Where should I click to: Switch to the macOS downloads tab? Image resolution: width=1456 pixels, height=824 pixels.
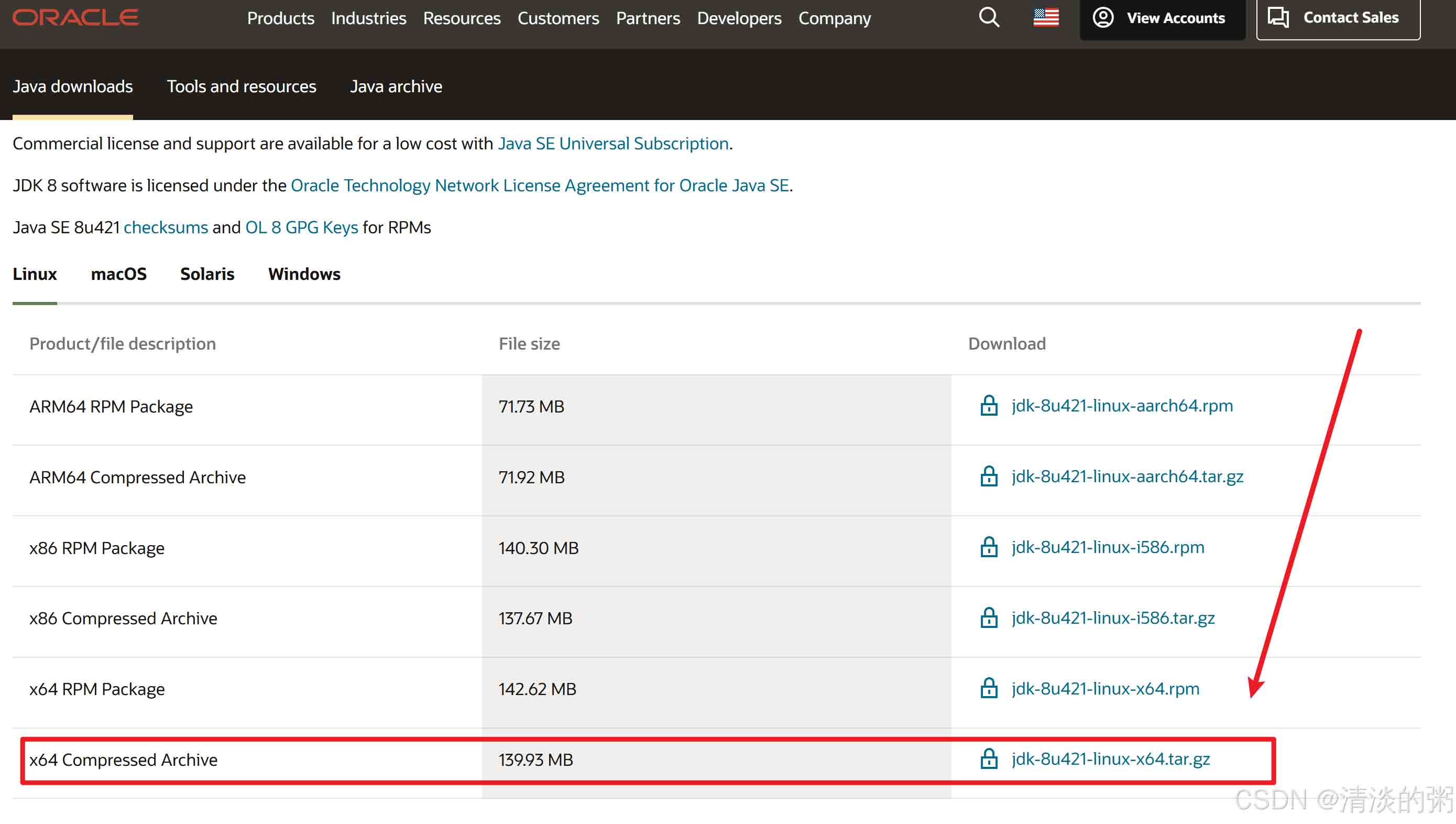[x=118, y=274]
